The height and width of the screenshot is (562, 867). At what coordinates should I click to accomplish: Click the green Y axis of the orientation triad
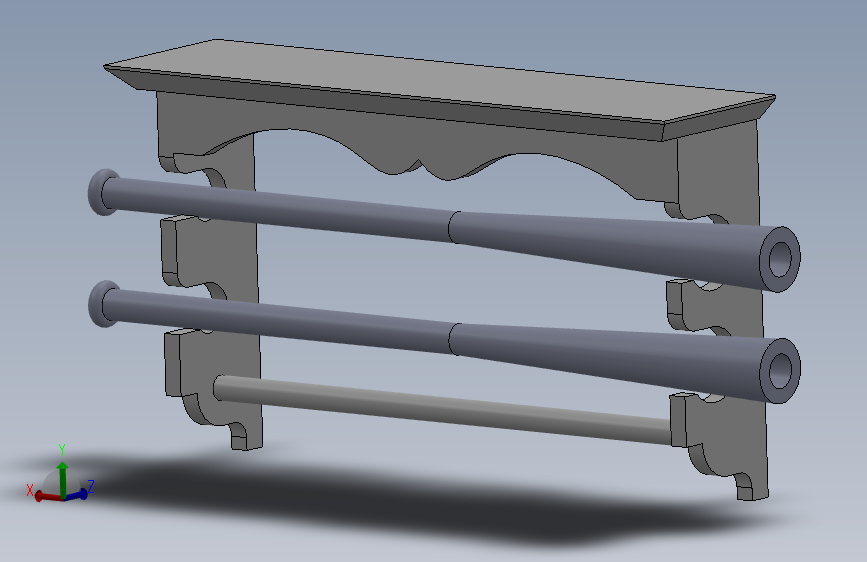[62, 478]
